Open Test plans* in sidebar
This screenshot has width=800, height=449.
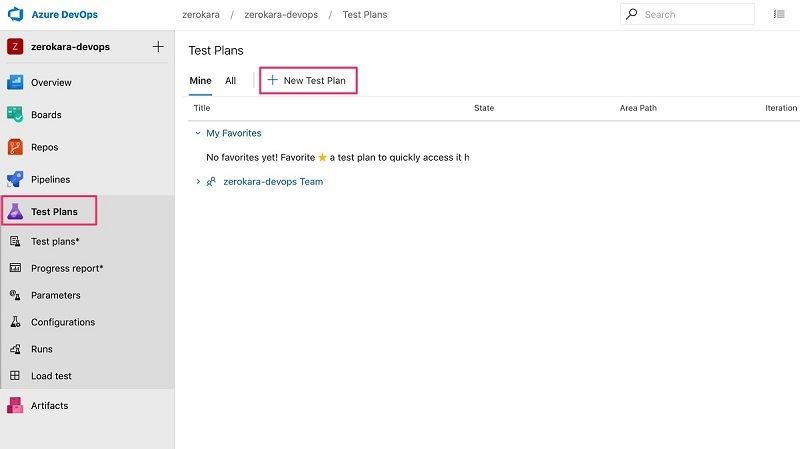[55, 241]
